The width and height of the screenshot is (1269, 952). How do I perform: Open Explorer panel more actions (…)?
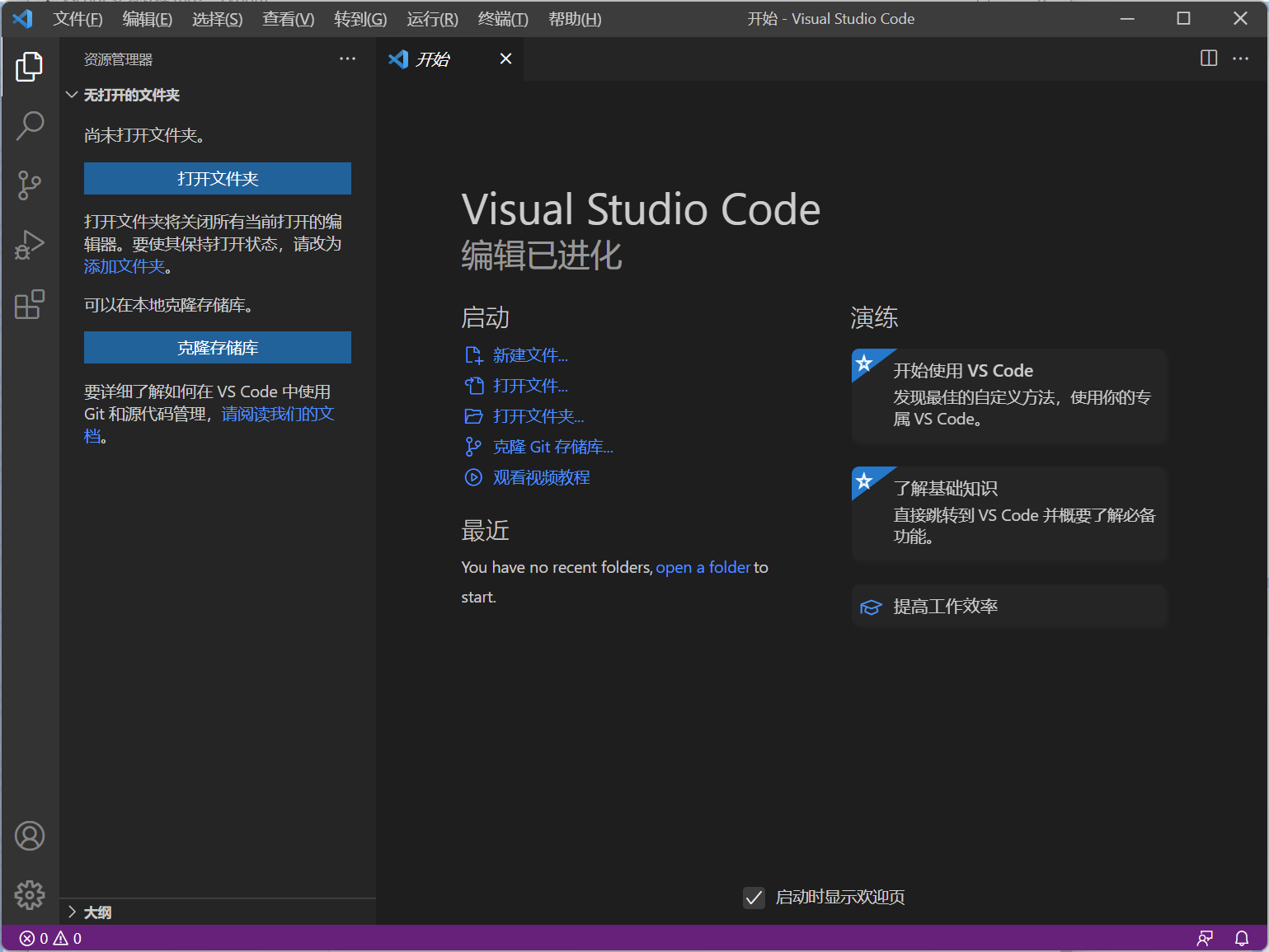coord(347,59)
